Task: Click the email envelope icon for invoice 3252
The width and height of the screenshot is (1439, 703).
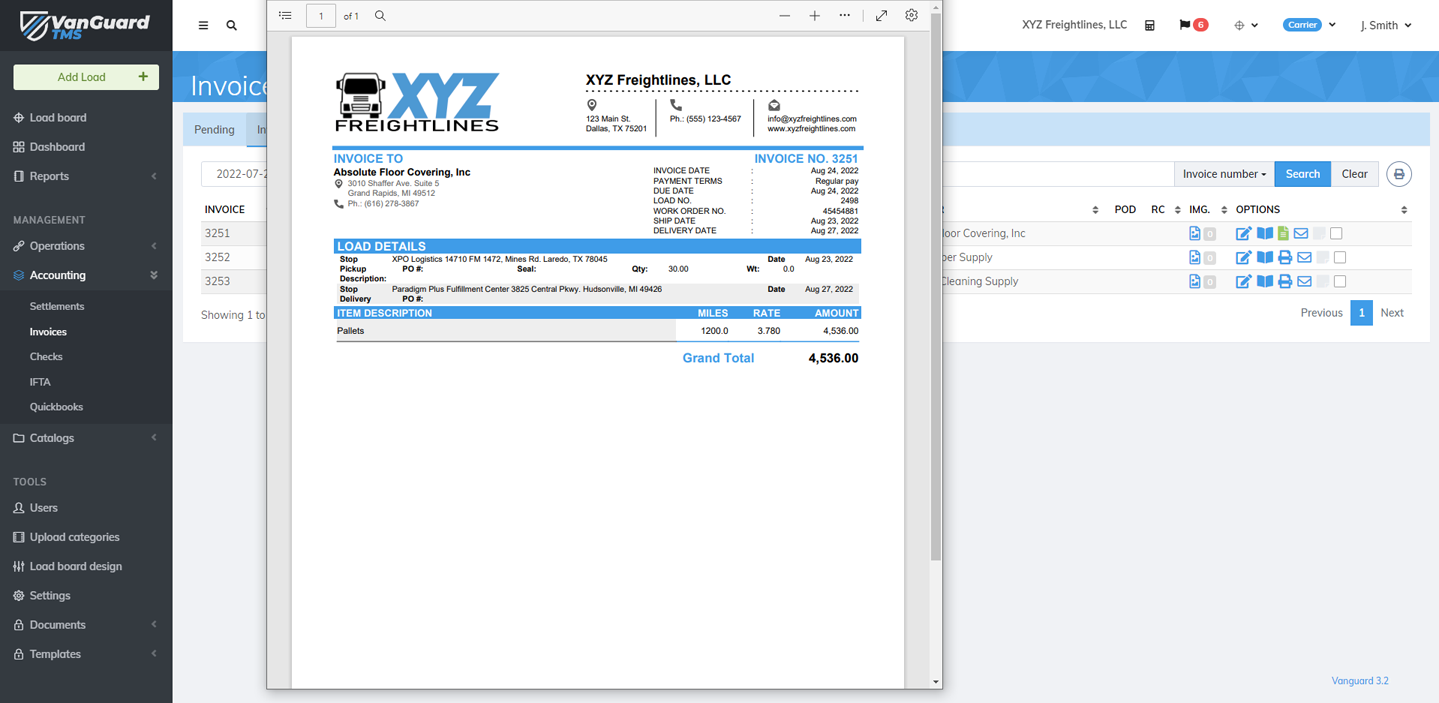Action: 1304,258
